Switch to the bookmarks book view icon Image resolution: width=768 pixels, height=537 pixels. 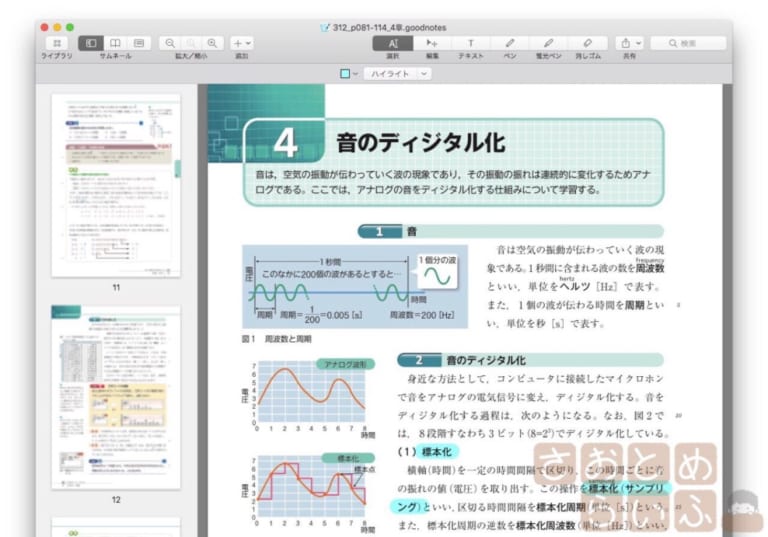point(115,43)
